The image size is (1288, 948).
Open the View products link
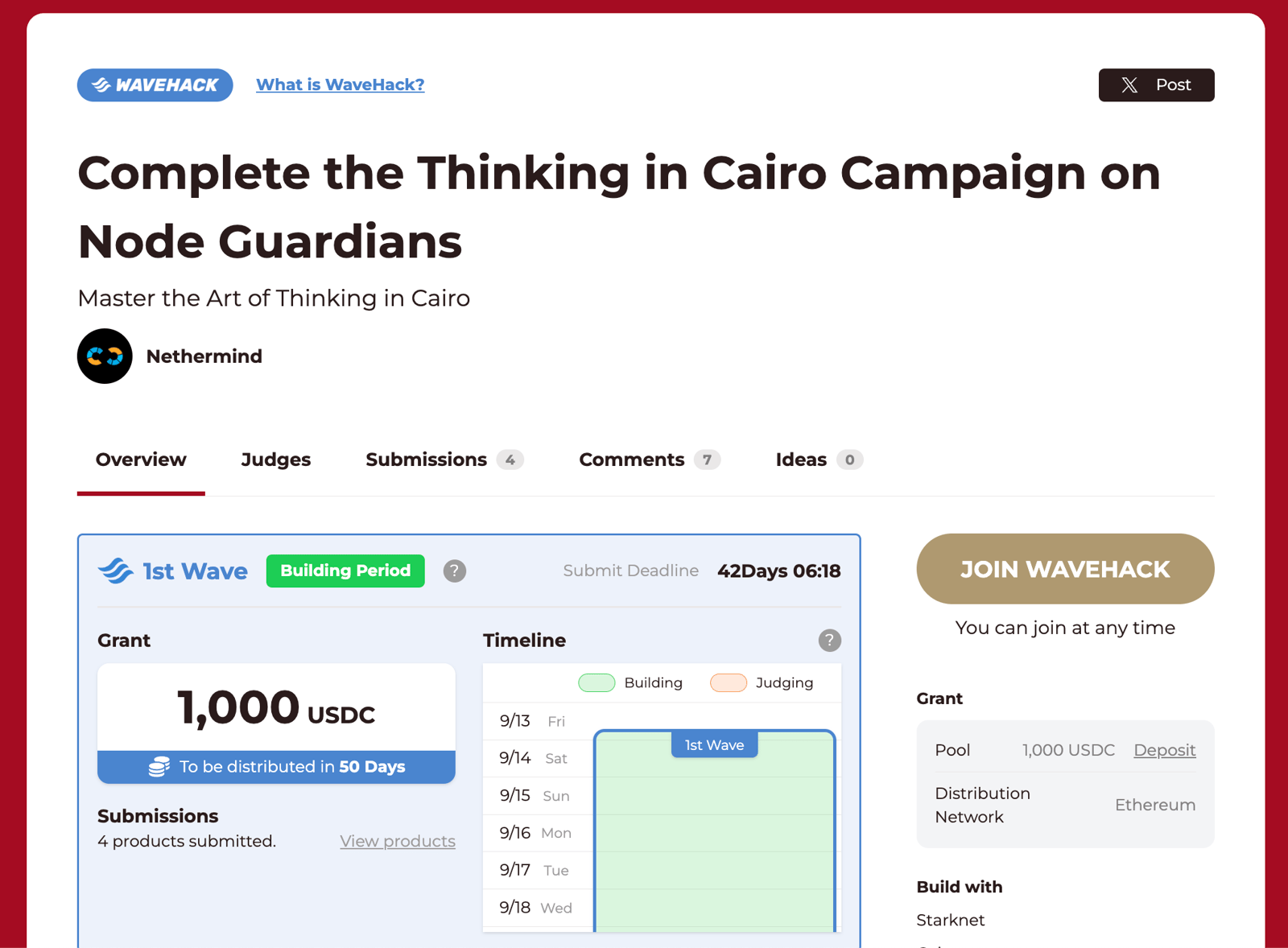coord(398,841)
